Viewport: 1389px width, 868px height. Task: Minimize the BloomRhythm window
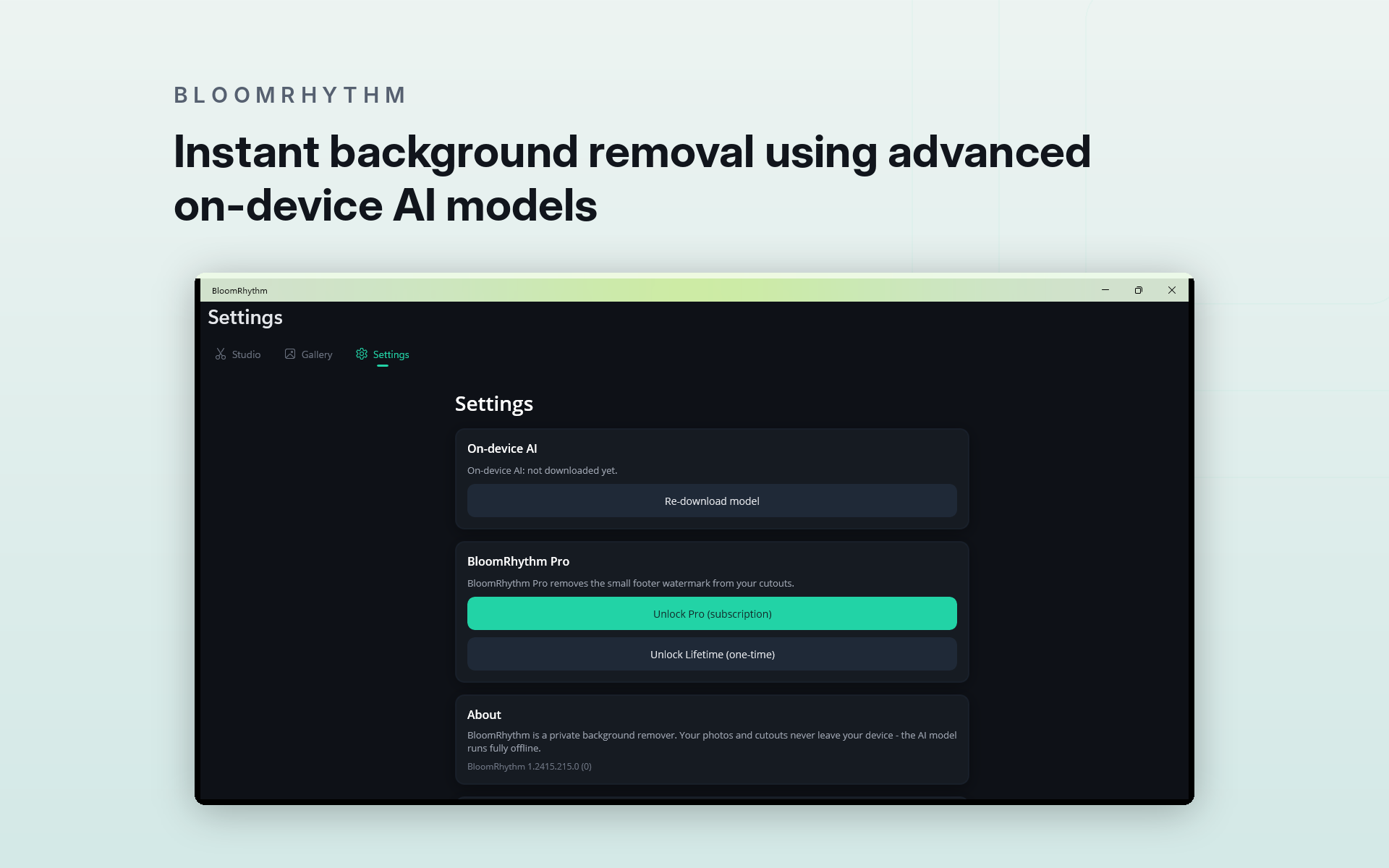pos(1105,290)
